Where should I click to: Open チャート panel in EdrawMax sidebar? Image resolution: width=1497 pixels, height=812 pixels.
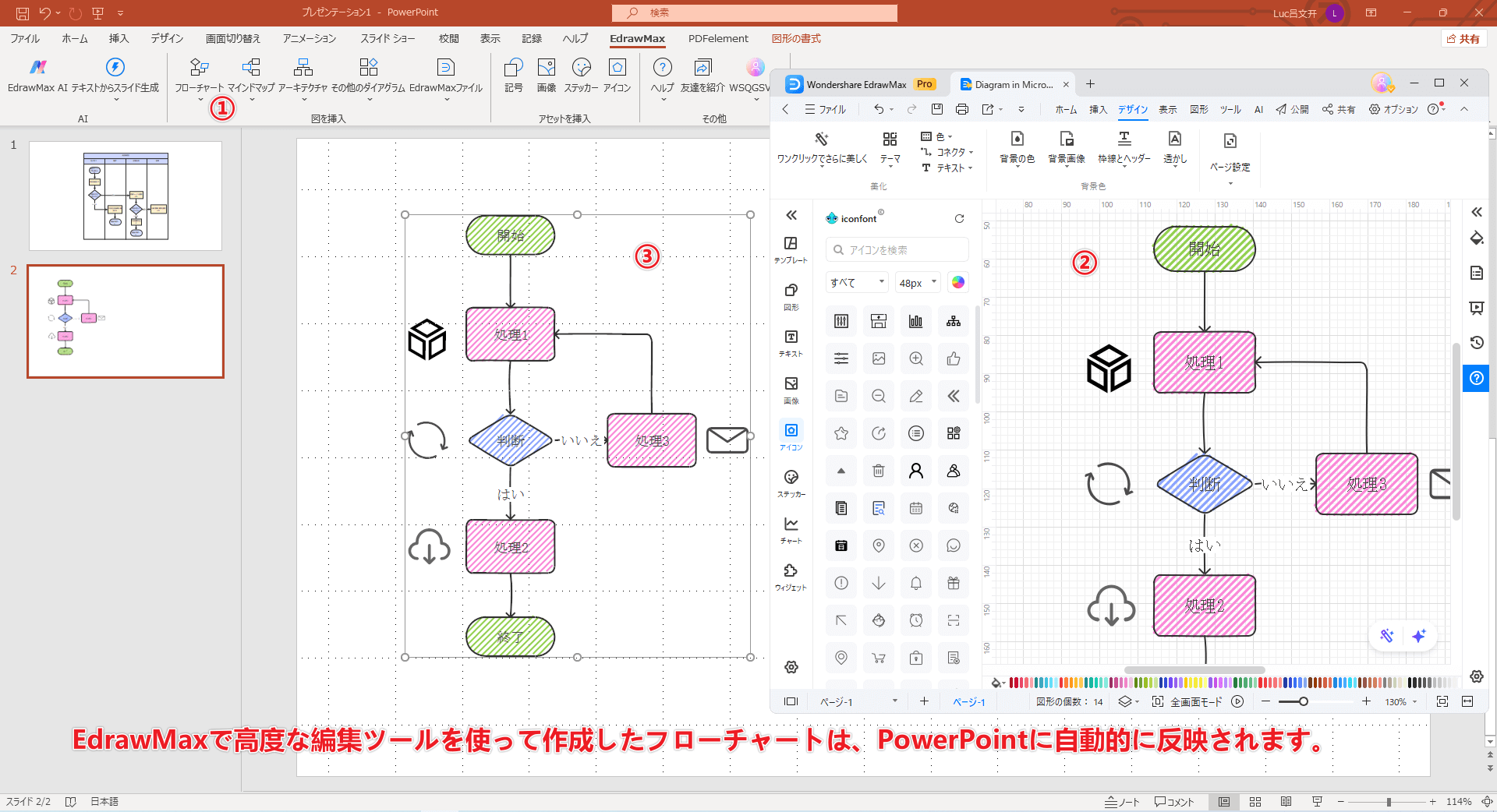point(791,531)
